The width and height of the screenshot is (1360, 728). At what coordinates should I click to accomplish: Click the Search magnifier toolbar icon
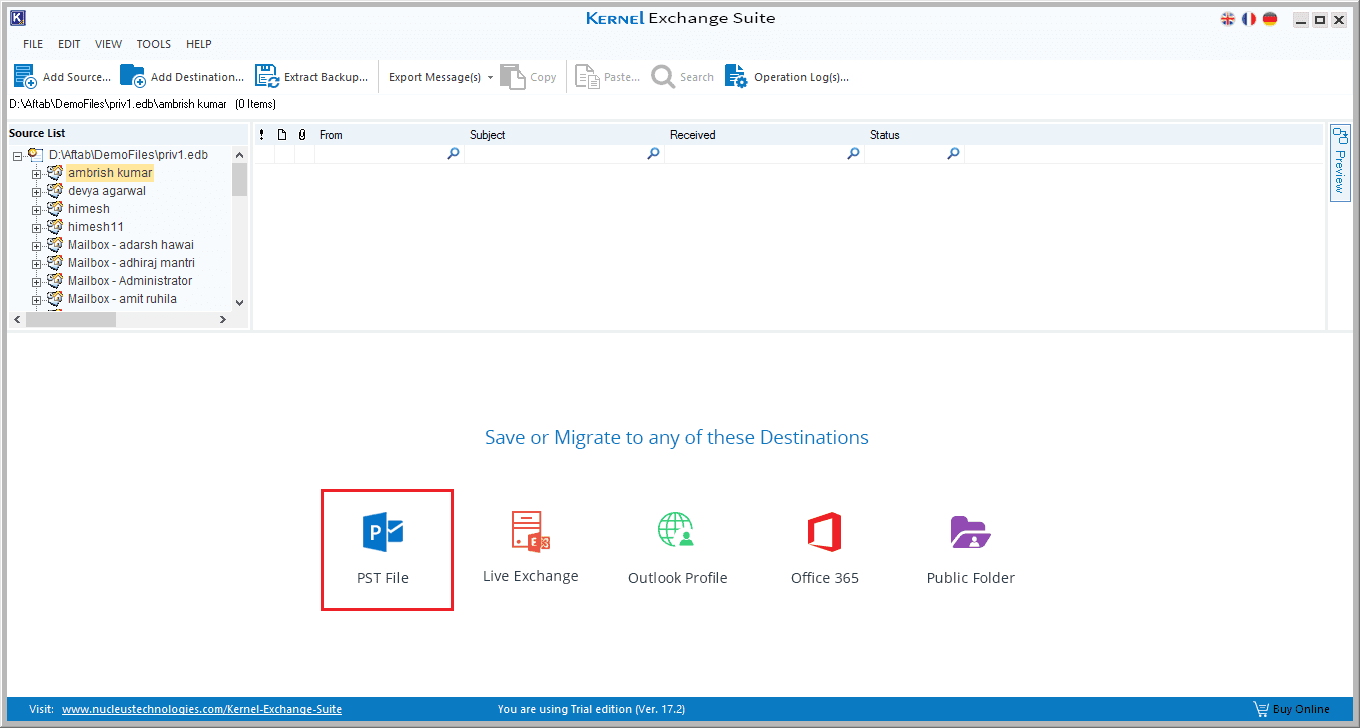point(663,76)
